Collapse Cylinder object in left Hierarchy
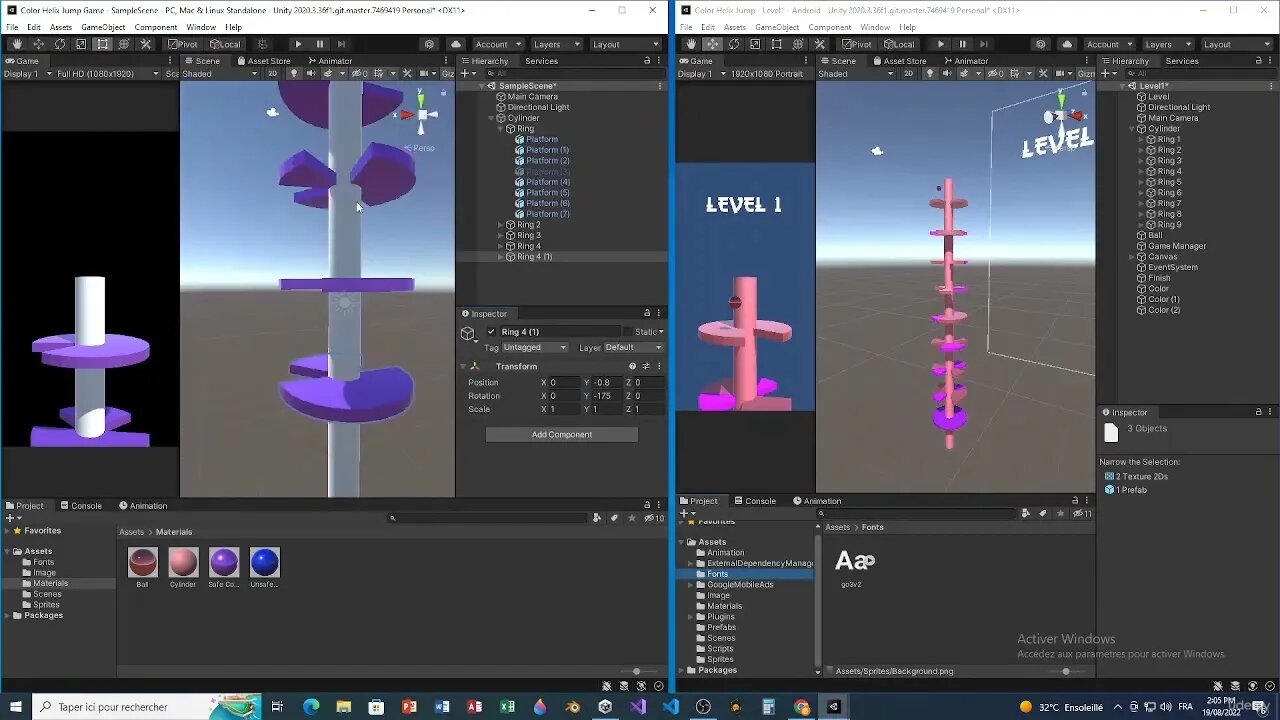The image size is (1280, 720). [491, 118]
